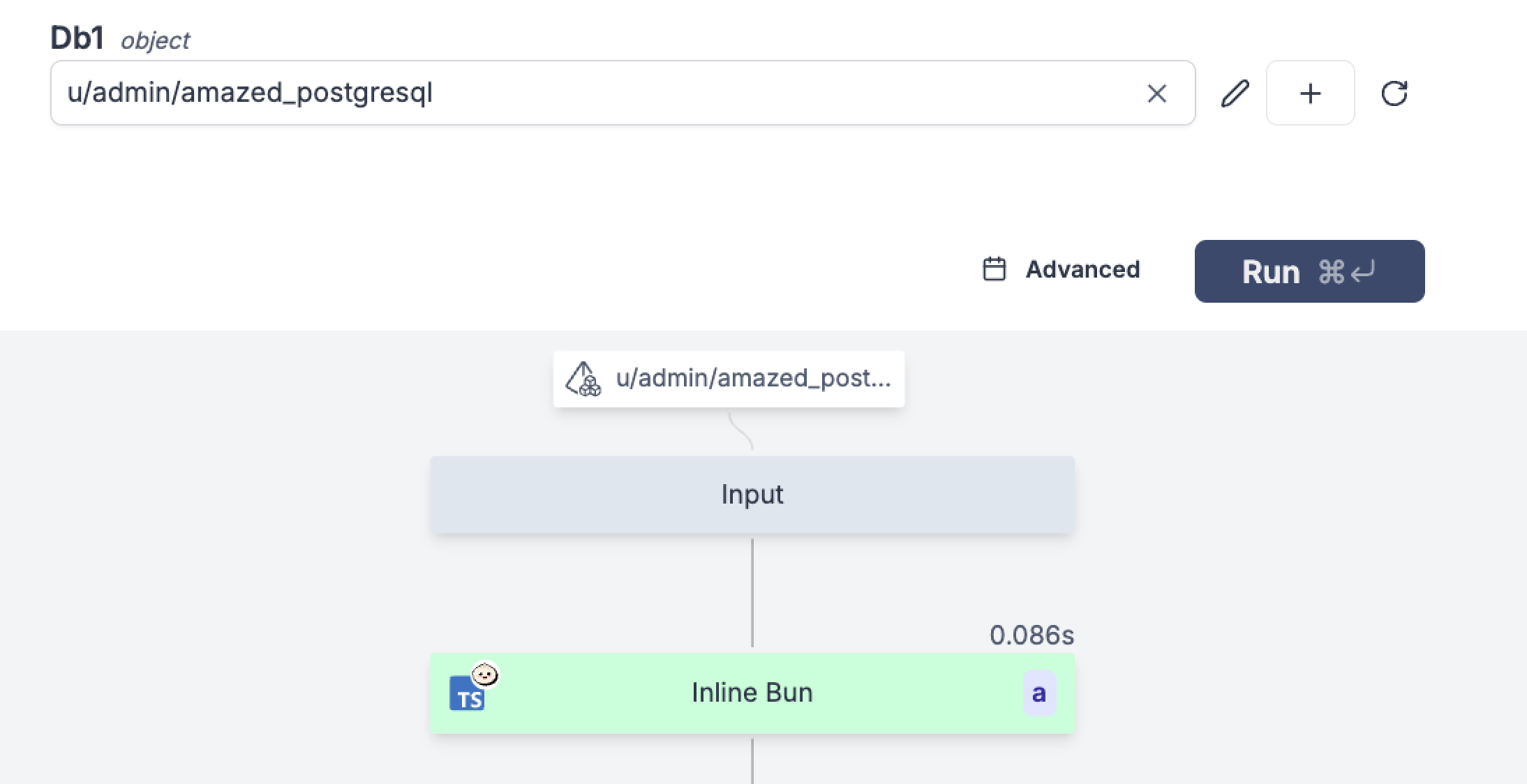Refresh the resource picker with the reload icon

1394,93
